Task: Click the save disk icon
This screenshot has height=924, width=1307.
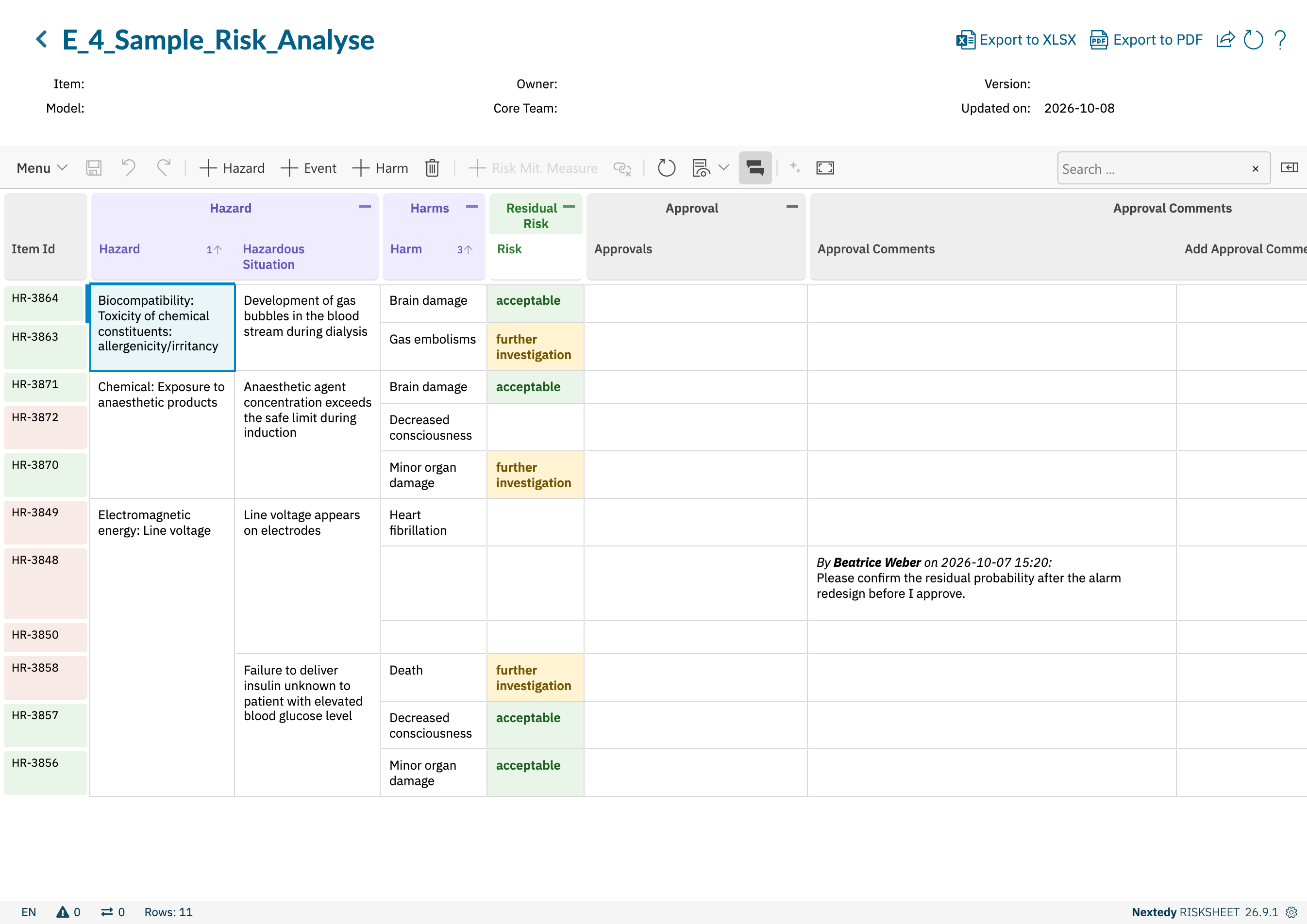Action: point(94,168)
